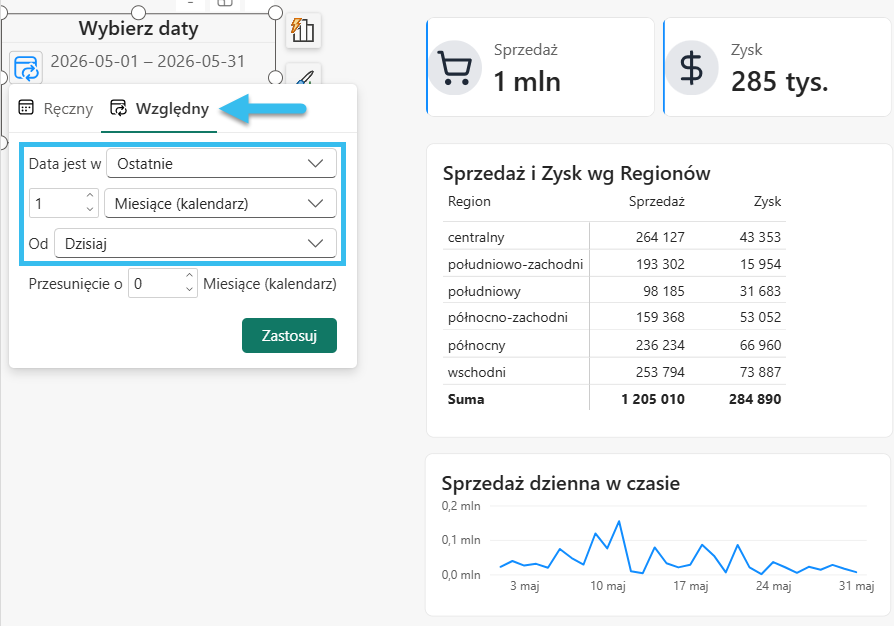Click the total profit 284 890
894x626 pixels.
click(x=755, y=399)
